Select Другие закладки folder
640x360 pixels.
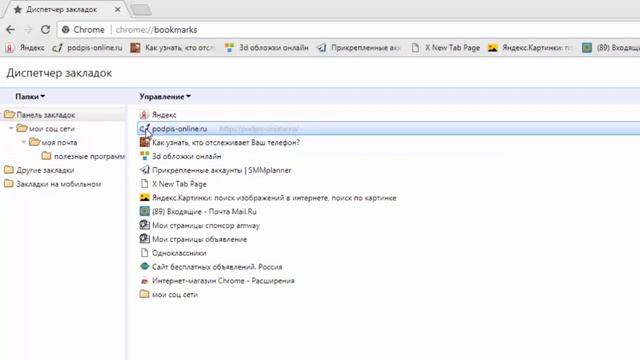(x=45, y=170)
